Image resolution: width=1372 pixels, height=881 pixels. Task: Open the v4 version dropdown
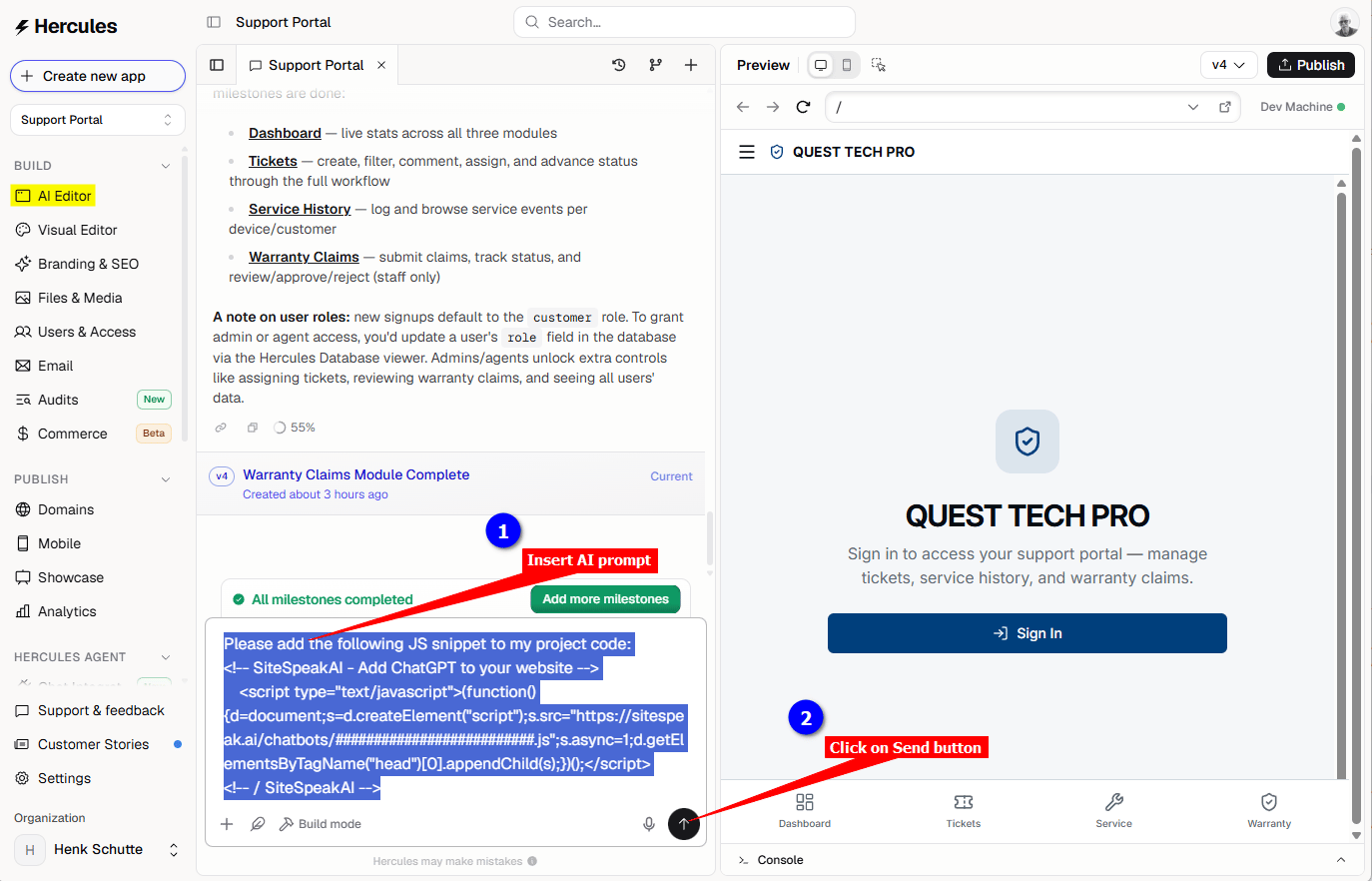pos(1228,65)
